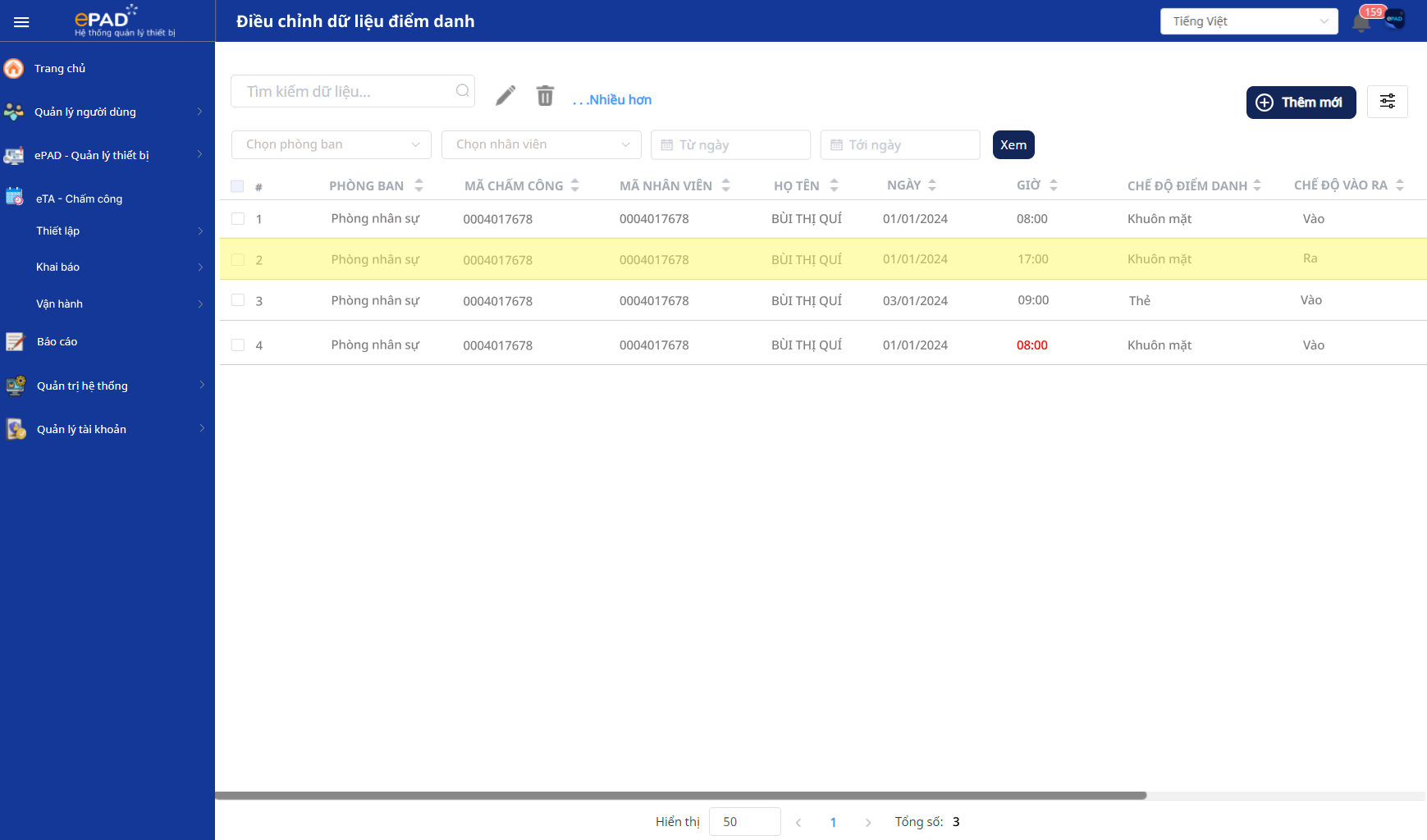
Task: Expand ePAD - Quản lý thiết bị chevron
Action: pyautogui.click(x=199, y=155)
